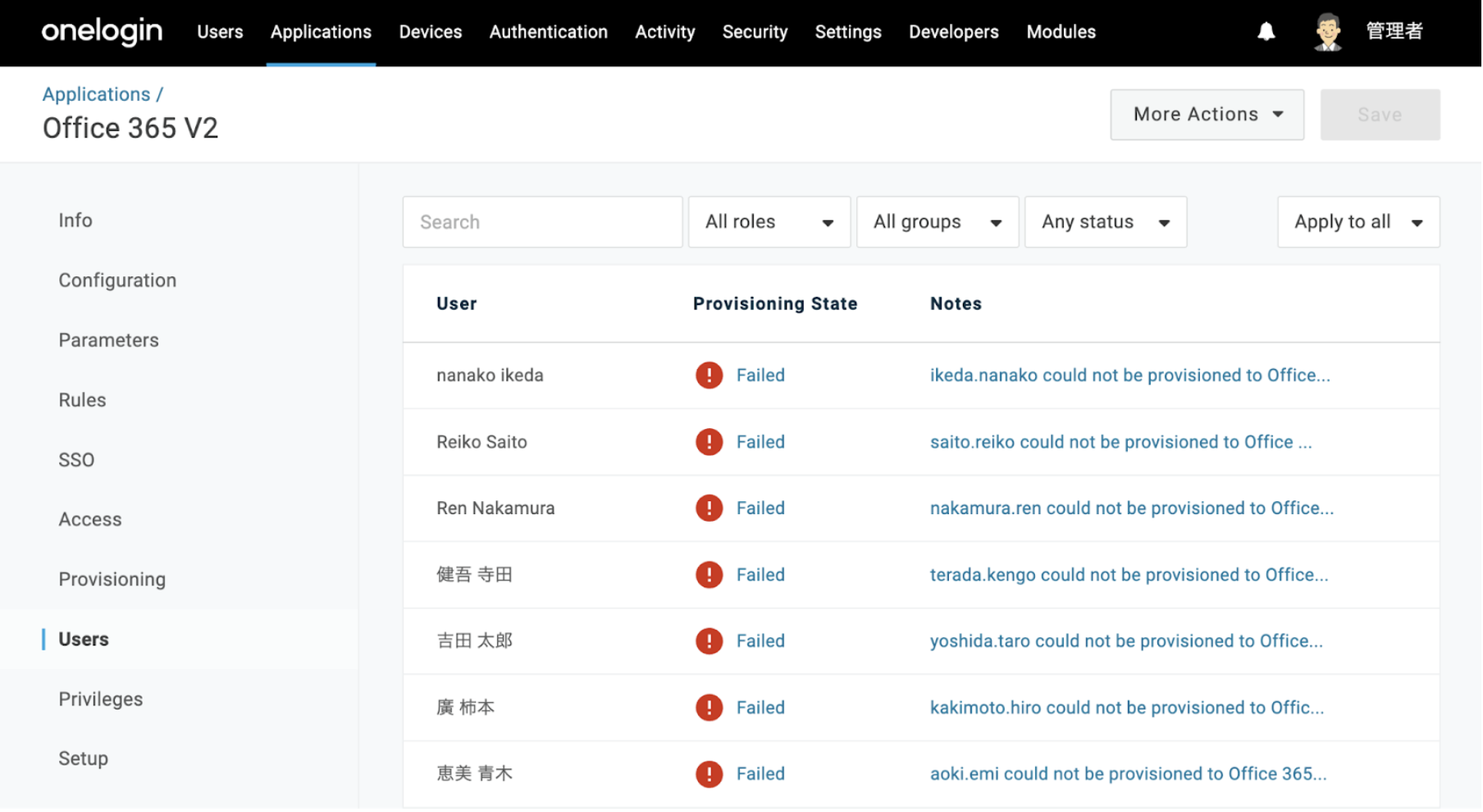Click the failed icon for 健吾 寺田
The image size is (1483, 812).
710,575
